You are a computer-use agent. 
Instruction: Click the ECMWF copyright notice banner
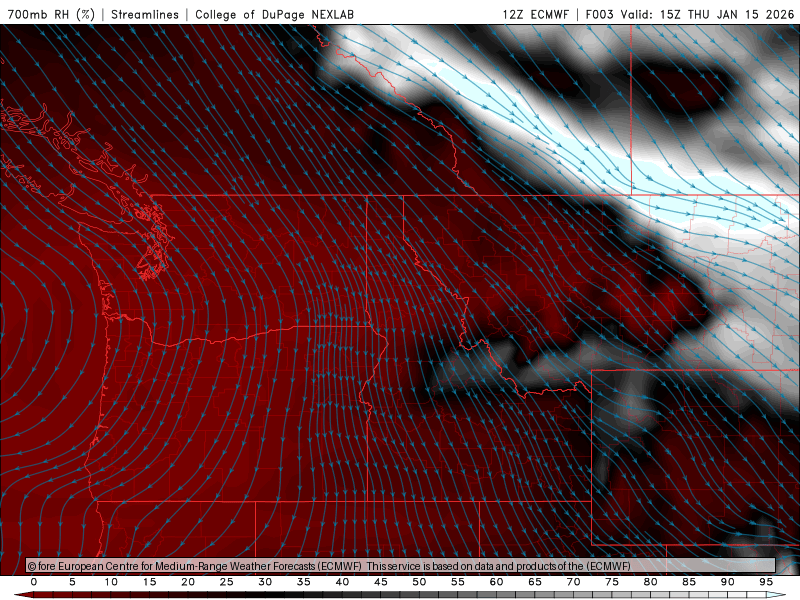click(401, 565)
